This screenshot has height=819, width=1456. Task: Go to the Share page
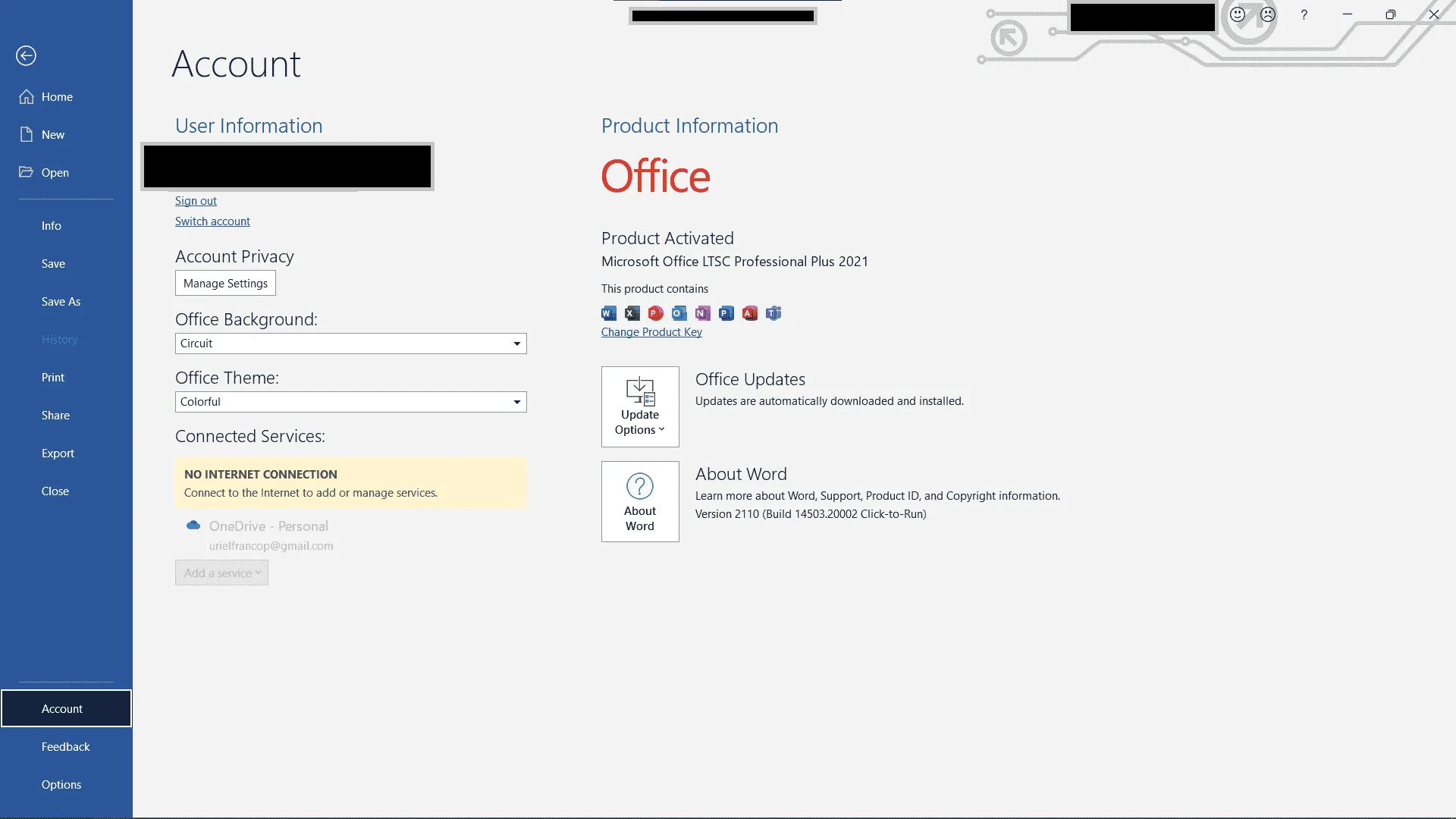tap(66, 416)
